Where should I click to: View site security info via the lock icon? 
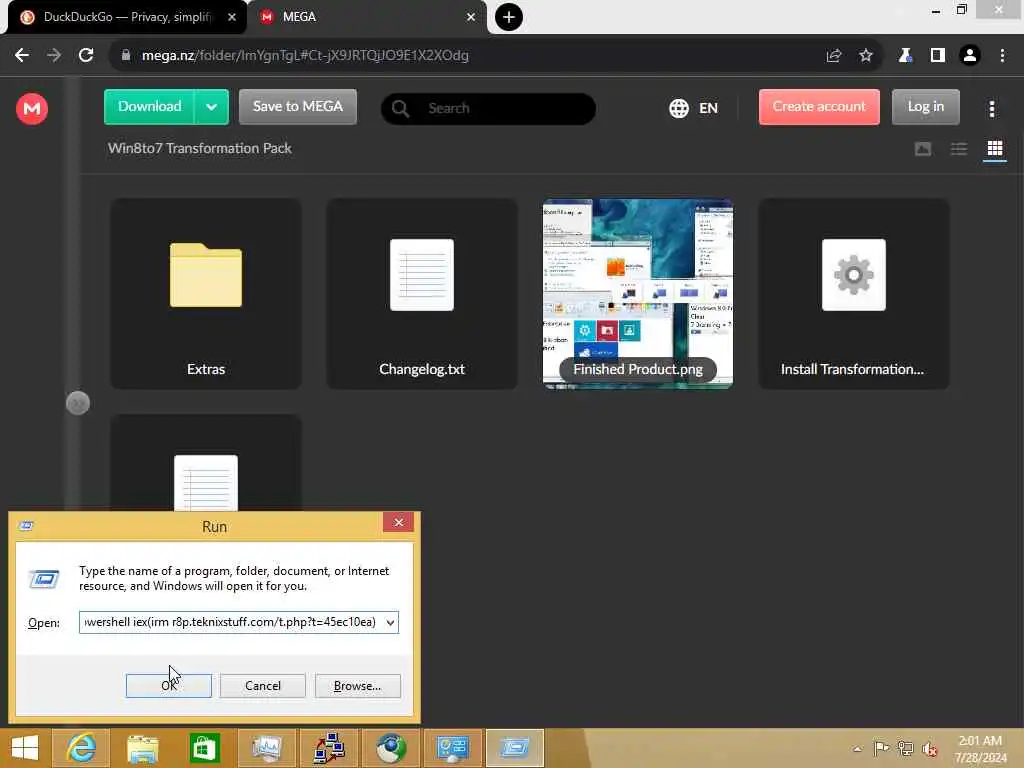[x=126, y=56]
